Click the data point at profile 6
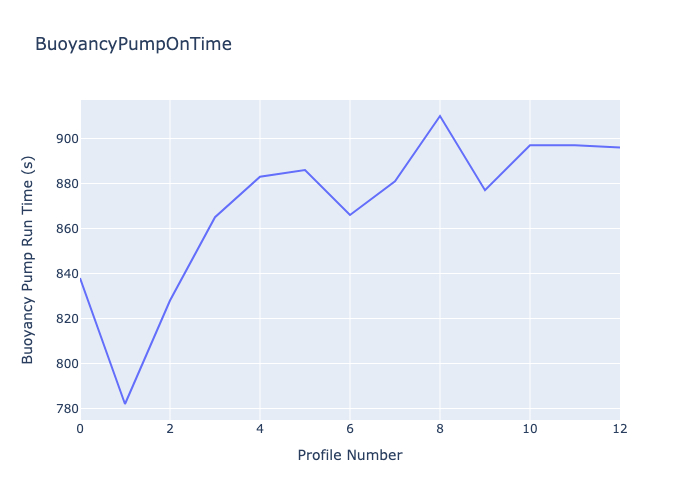Viewport: 700px width, 500px height. 350,215
